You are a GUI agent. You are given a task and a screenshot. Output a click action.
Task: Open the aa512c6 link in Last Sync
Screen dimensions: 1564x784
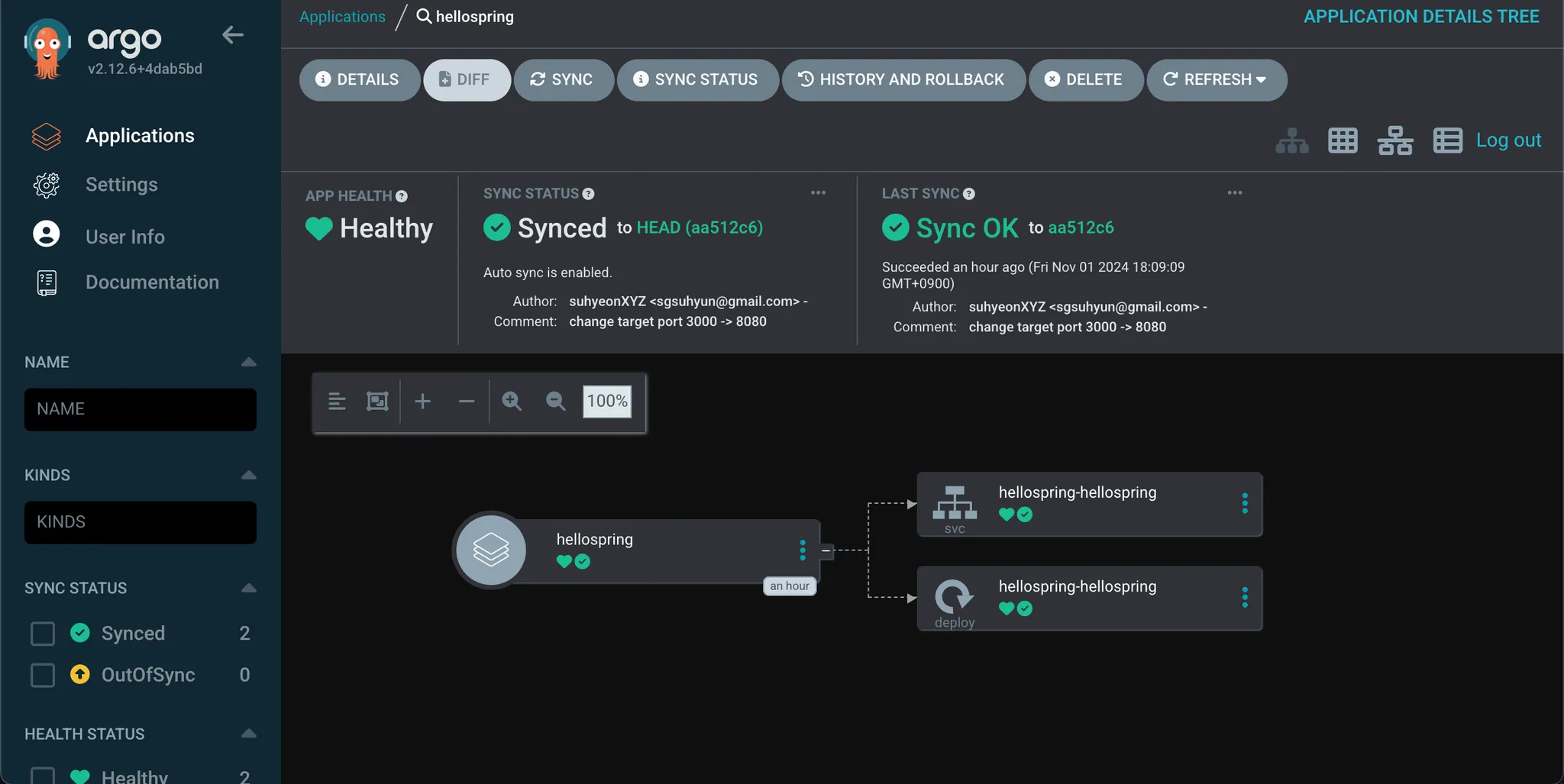(1081, 227)
